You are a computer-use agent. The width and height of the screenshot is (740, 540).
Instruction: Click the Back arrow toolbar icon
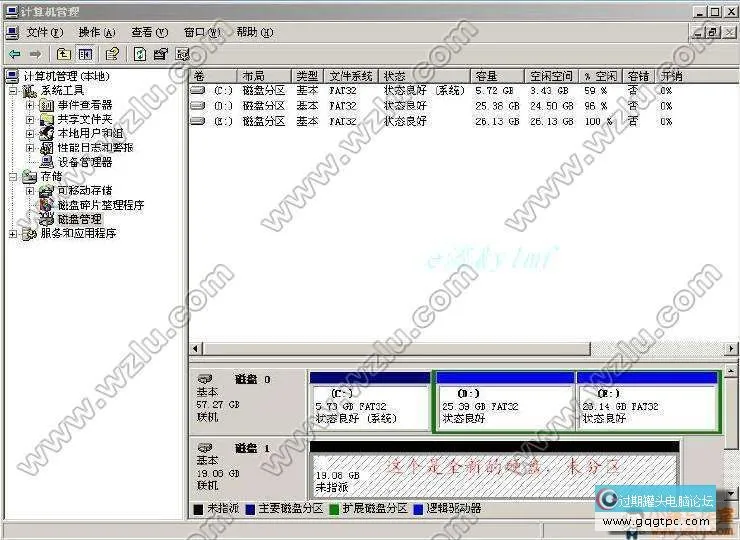click(x=15, y=54)
